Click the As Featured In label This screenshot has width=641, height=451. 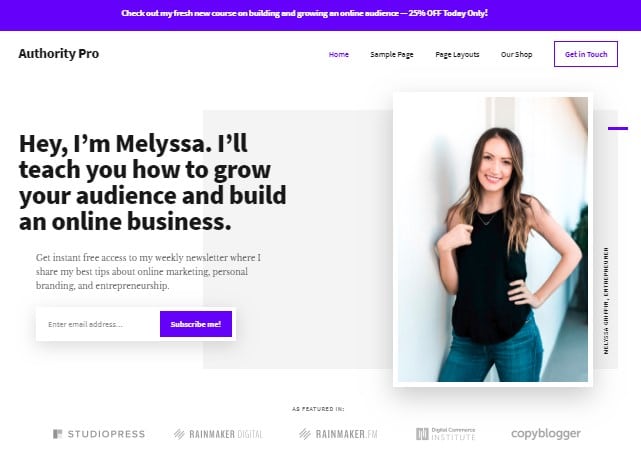coord(318,409)
